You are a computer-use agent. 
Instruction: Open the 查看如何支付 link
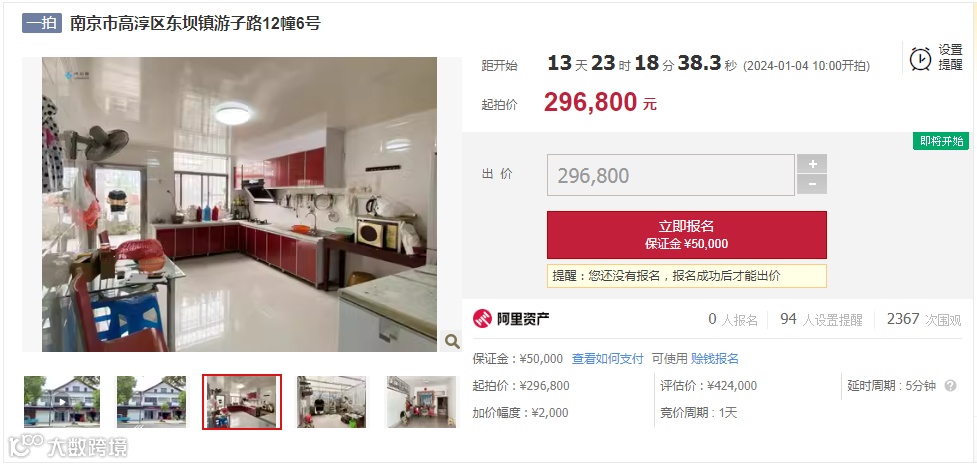(x=608, y=358)
